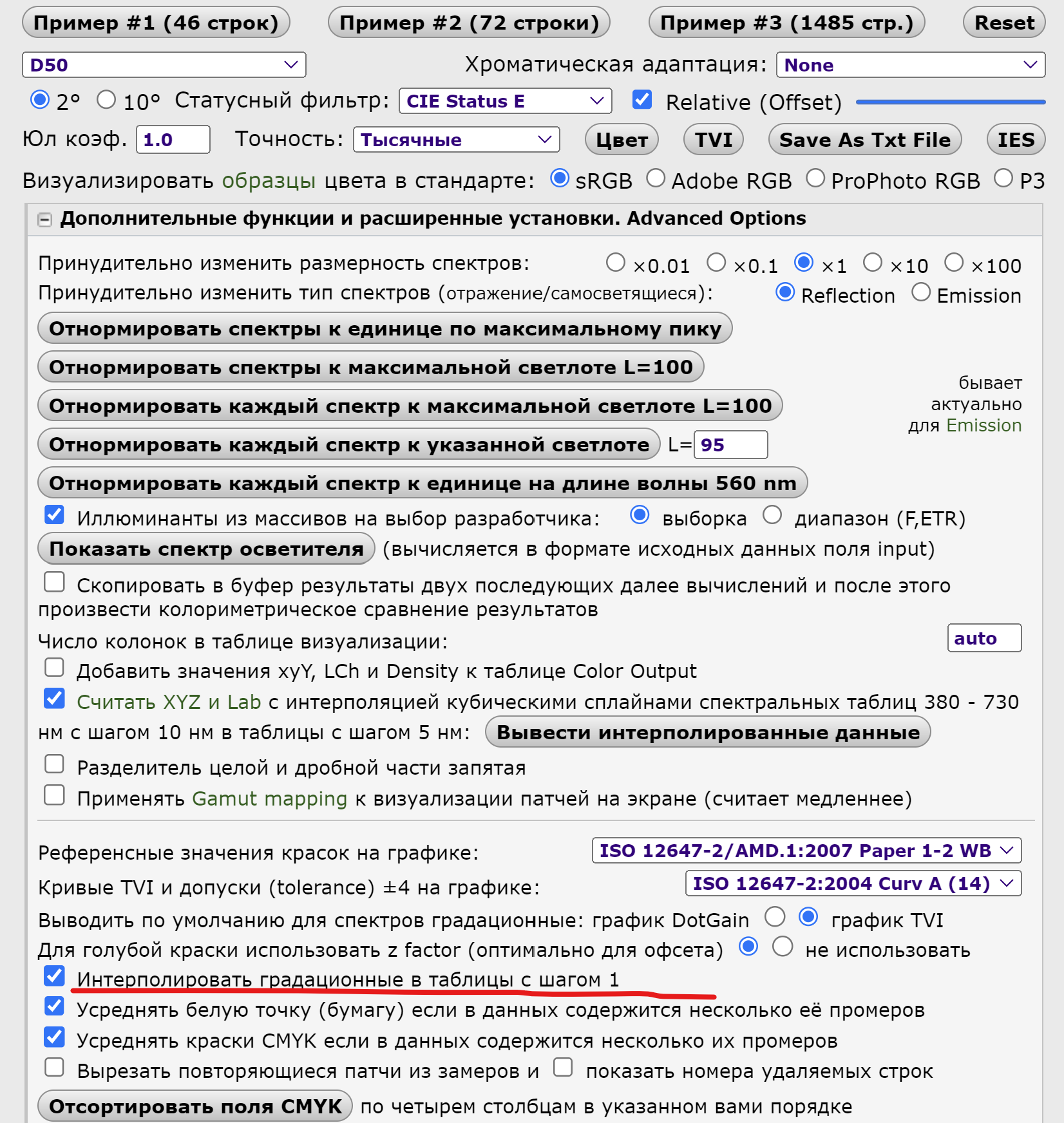This screenshot has width=1064, height=1123.
Task: Click the Цвет button
Action: coord(621,140)
